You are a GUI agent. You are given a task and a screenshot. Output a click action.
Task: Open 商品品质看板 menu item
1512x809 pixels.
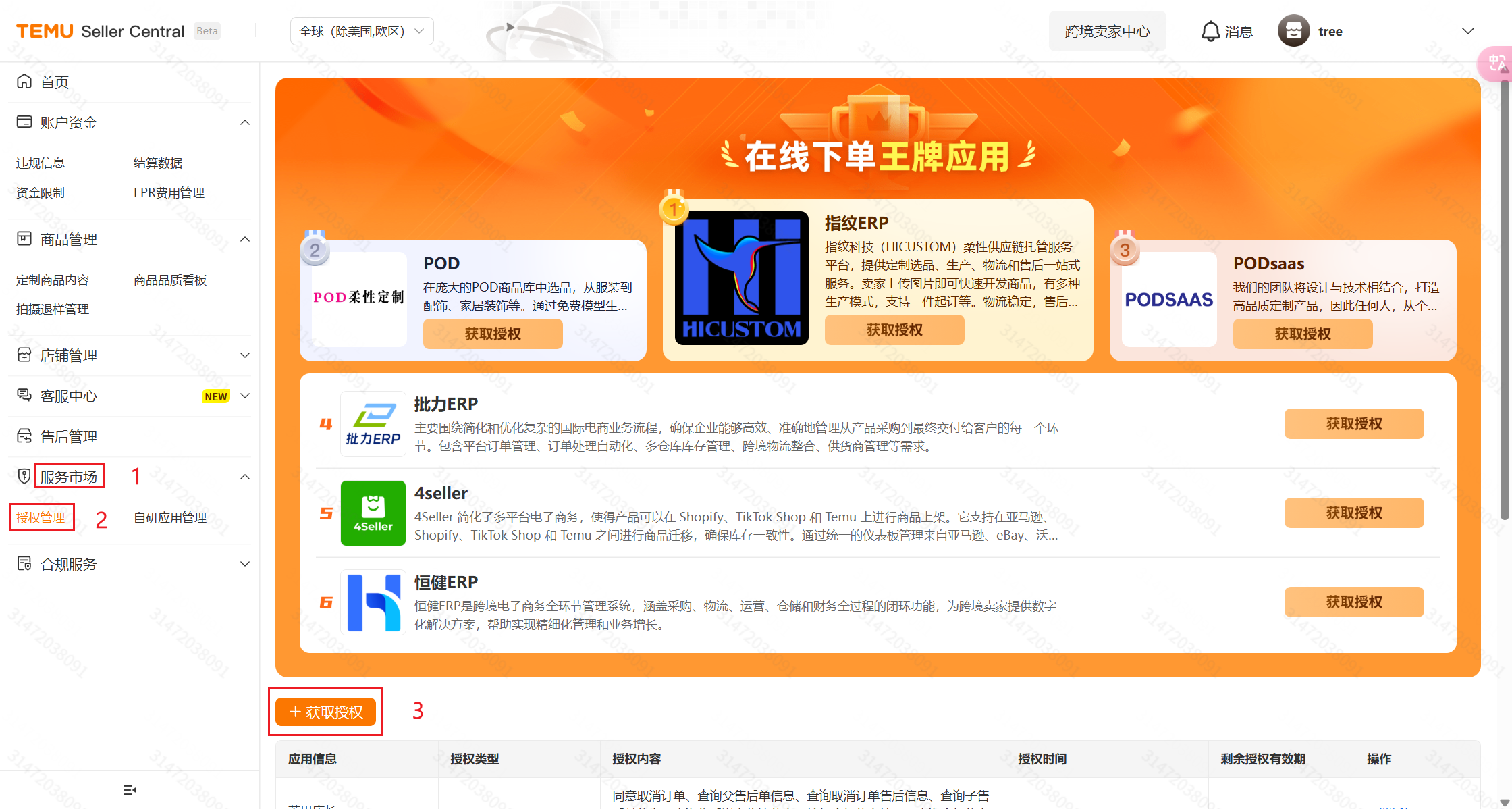pos(170,280)
